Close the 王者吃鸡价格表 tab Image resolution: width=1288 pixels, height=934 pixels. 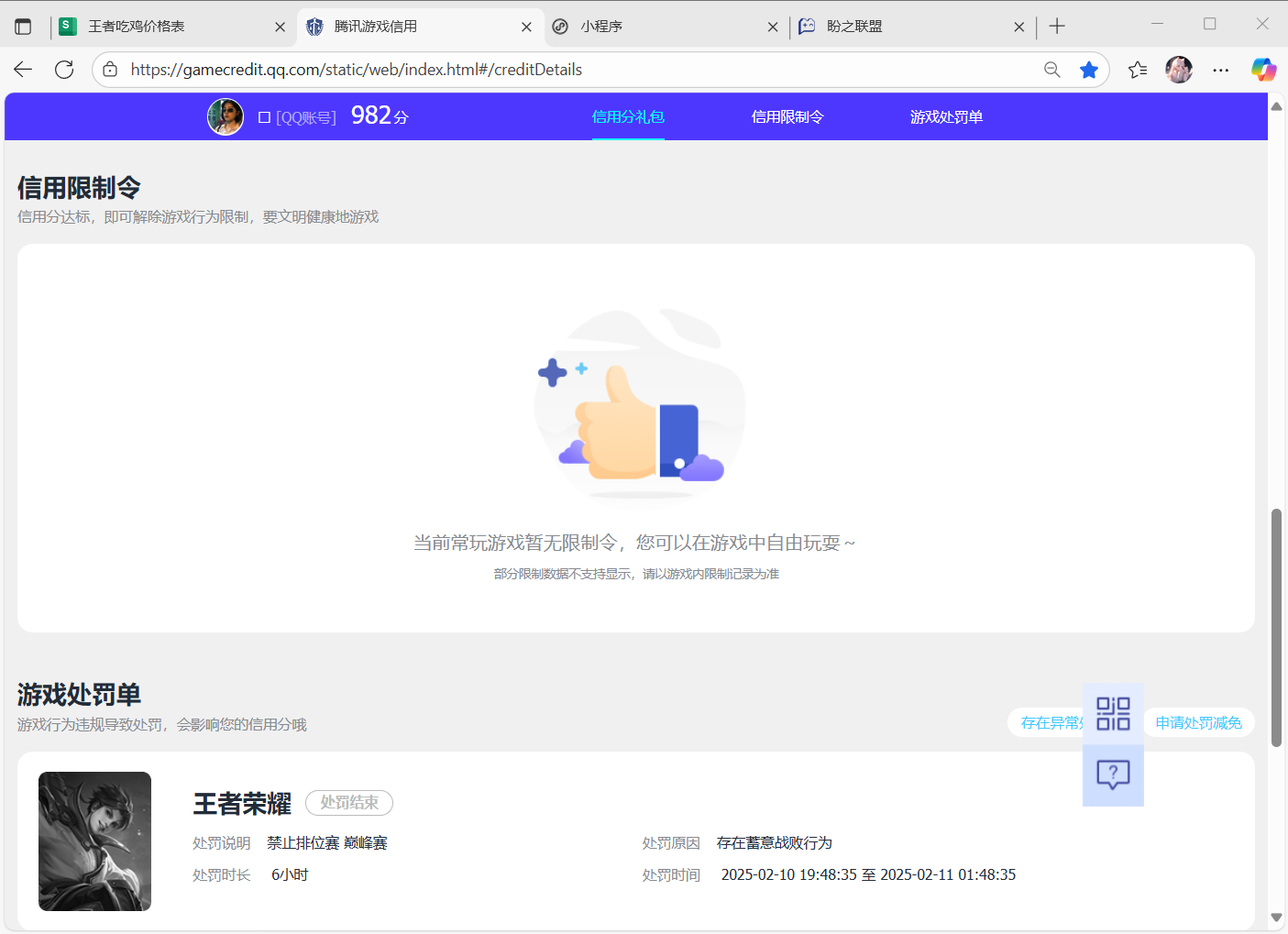(280, 27)
